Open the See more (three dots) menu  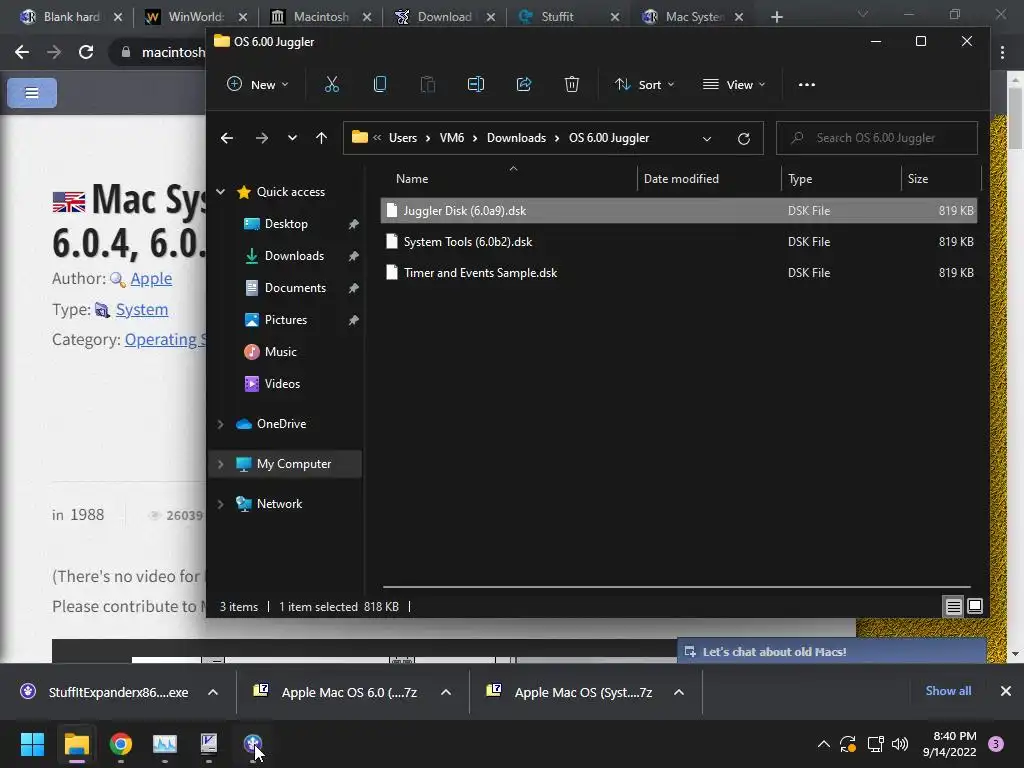tap(807, 84)
